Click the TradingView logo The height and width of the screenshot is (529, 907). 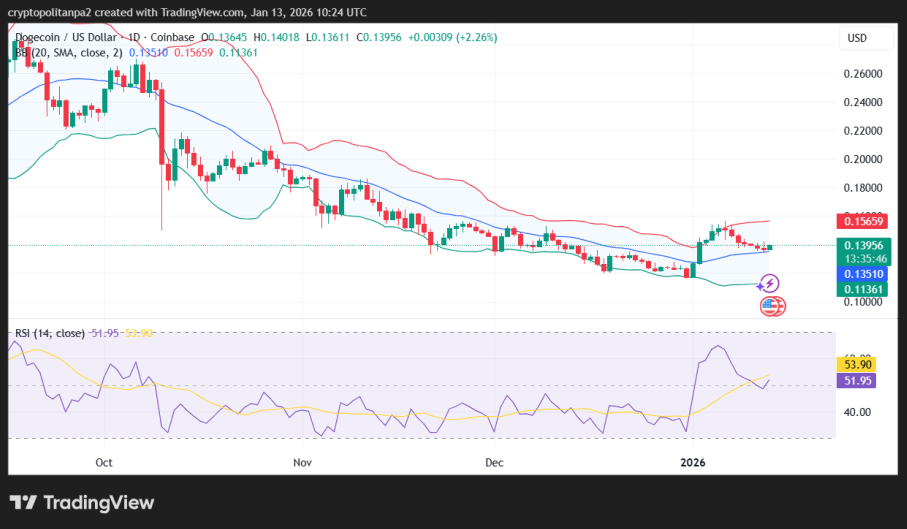click(x=82, y=502)
